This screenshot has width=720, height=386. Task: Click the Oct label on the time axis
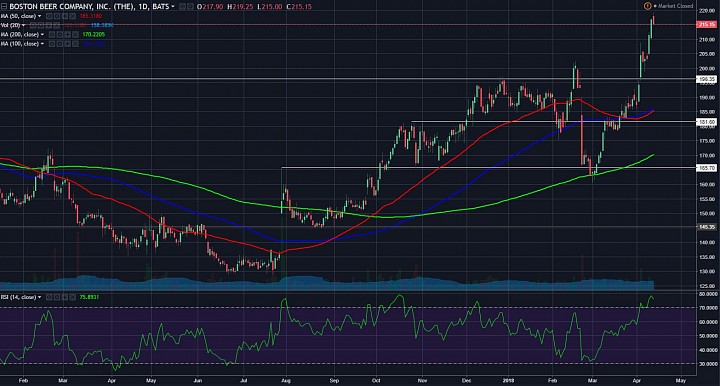click(x=376, y=380)
